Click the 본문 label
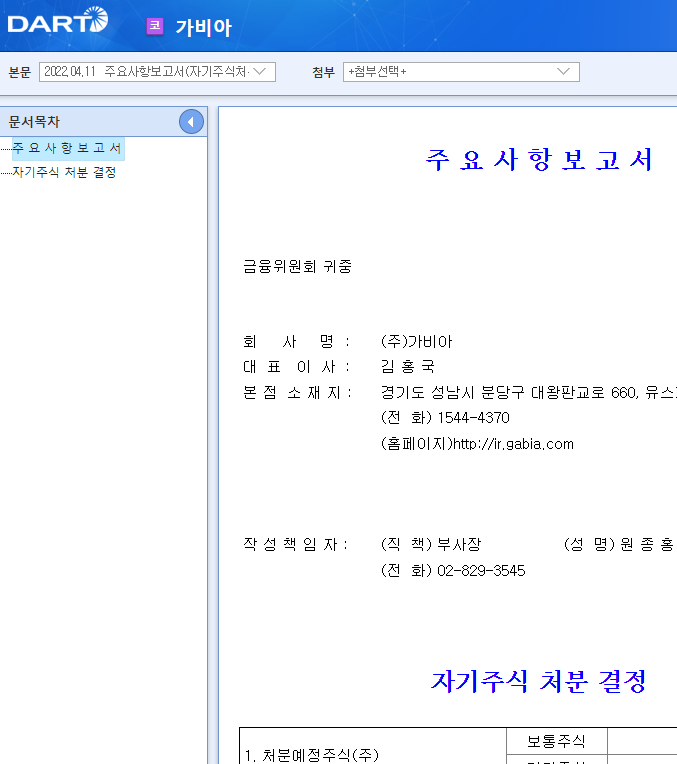Screen dimensions: 677x764 click(x=20, y=73)
